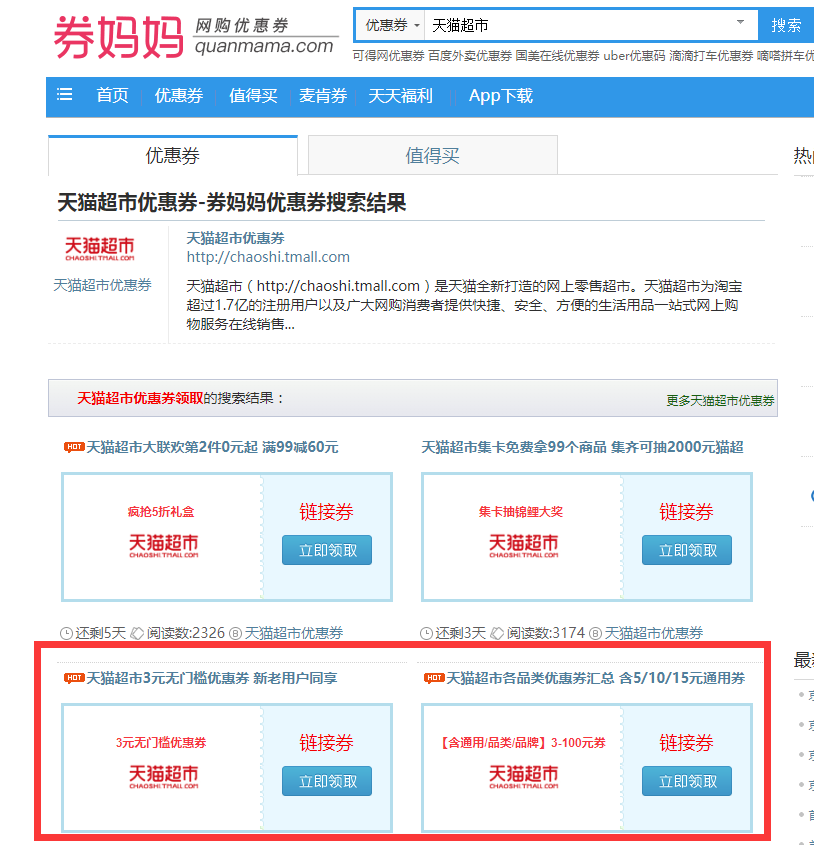814x845 pixels.
Task: Click 立即领取 on the 3-100元券 coupon
Action: [x=687, y=781]
